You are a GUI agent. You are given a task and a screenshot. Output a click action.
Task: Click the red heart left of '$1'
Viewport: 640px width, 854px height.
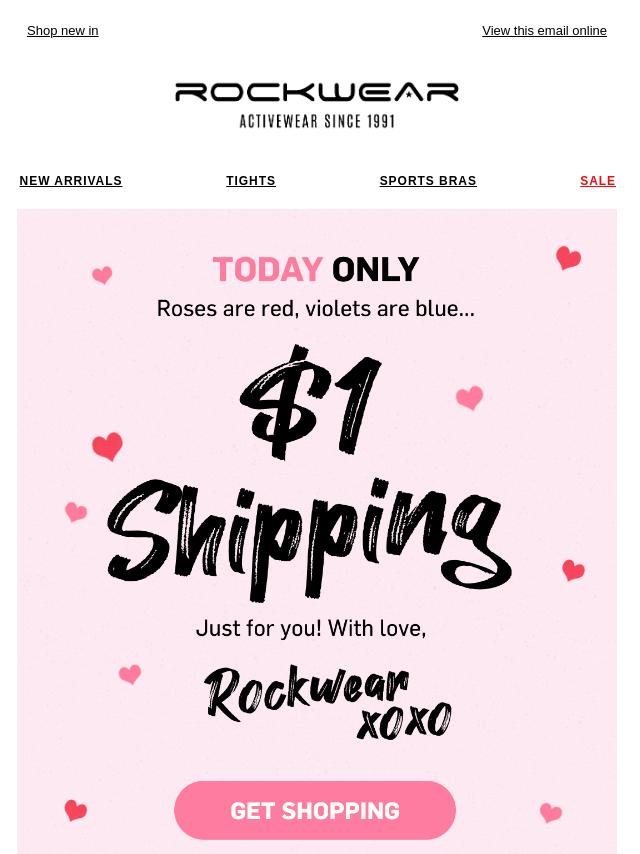(107, 447)
